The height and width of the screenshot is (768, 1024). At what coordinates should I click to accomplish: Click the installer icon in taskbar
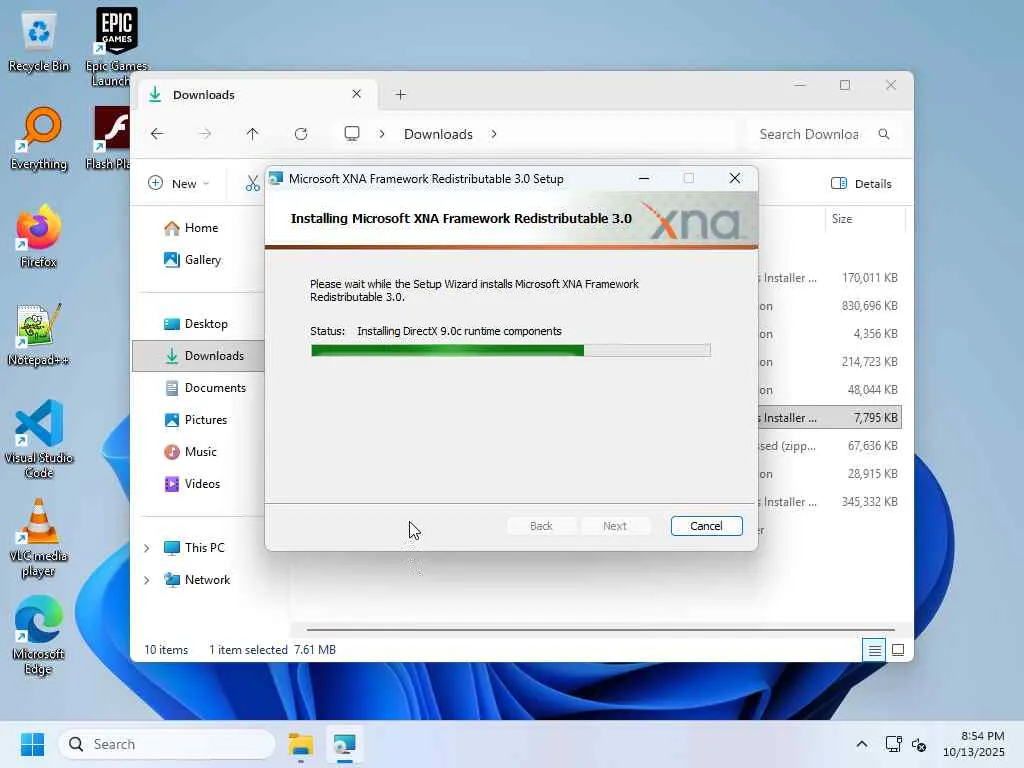[x=345, y=744]
